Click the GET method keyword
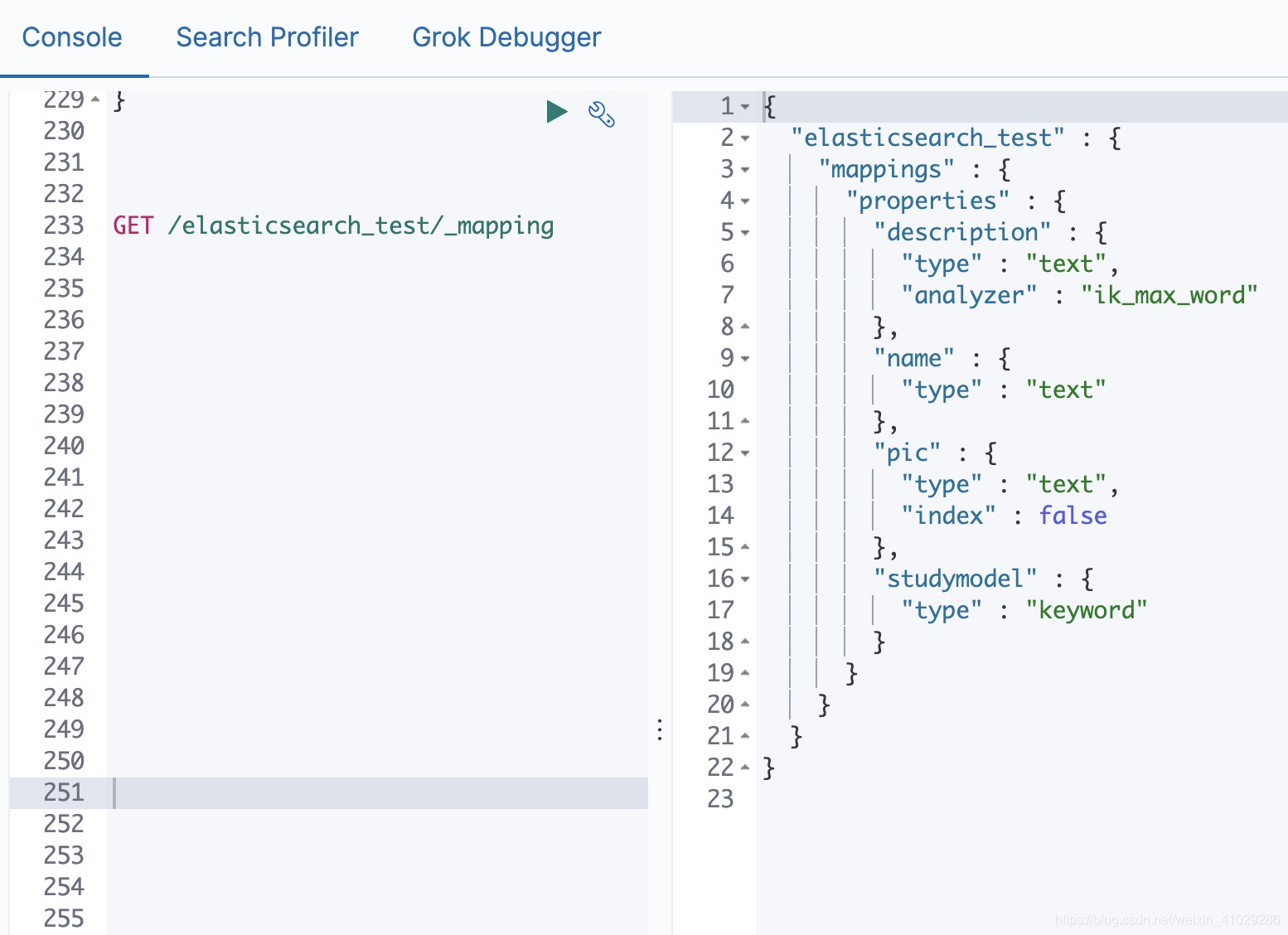The width and height of the screenshot is (1288, 935). [133, 225]
